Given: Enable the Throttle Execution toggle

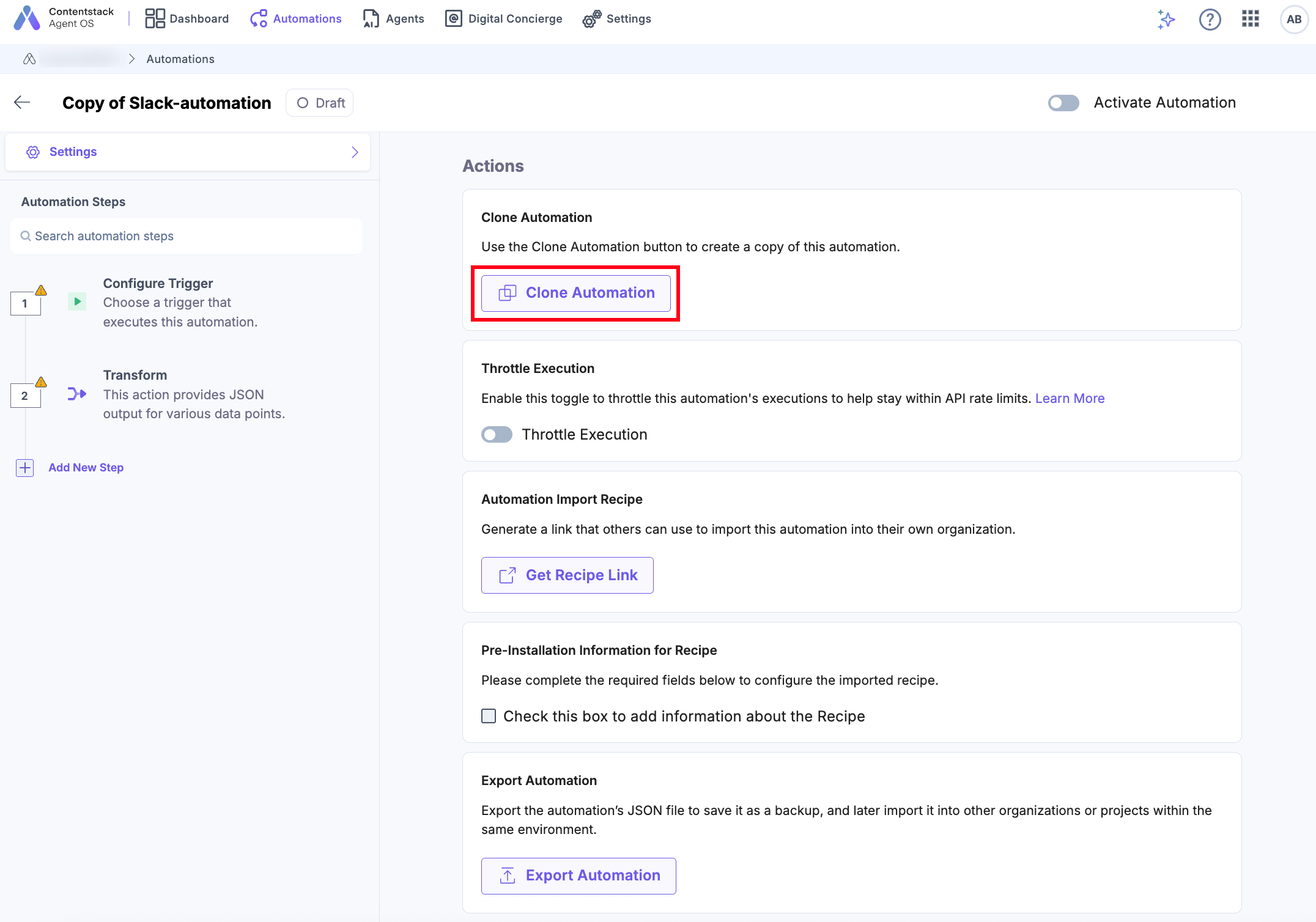Looking at the screenshot, I should (x=497, y=435).
